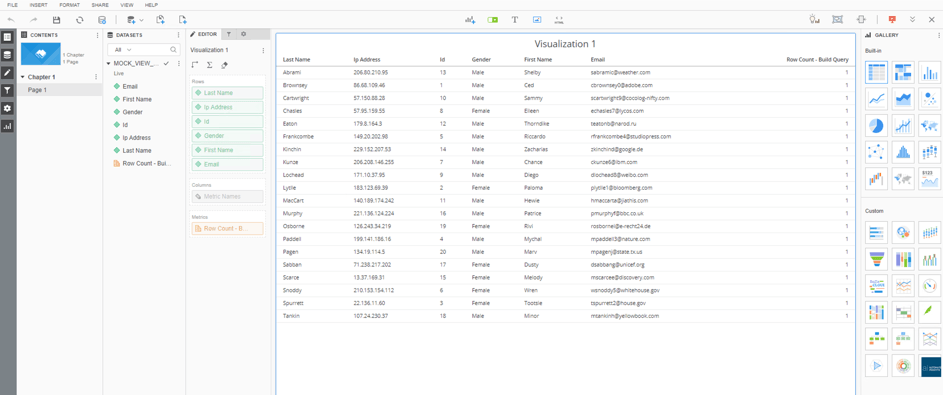The width and height of the screenshot is (943, 395).
Task: Insert a new visualization from top toolbar
Action: 470,20
